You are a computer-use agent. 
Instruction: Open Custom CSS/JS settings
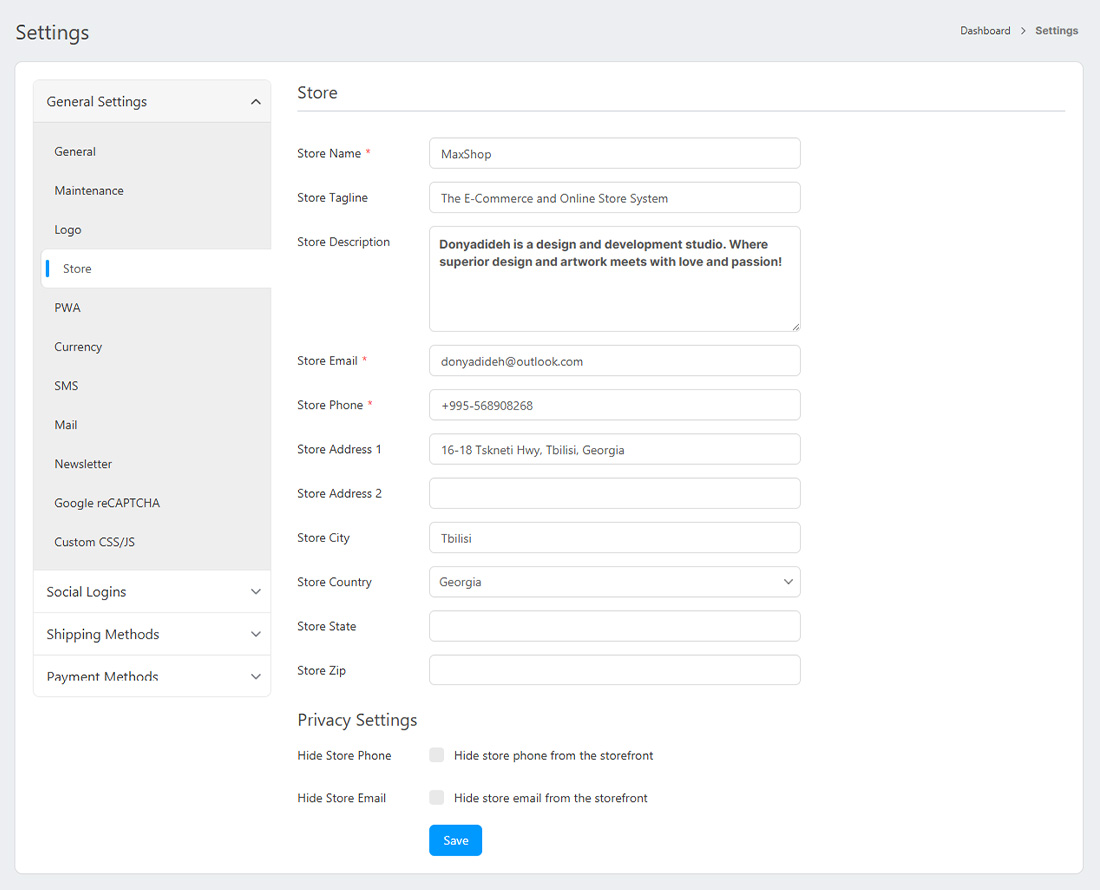[x=94, y=542]
